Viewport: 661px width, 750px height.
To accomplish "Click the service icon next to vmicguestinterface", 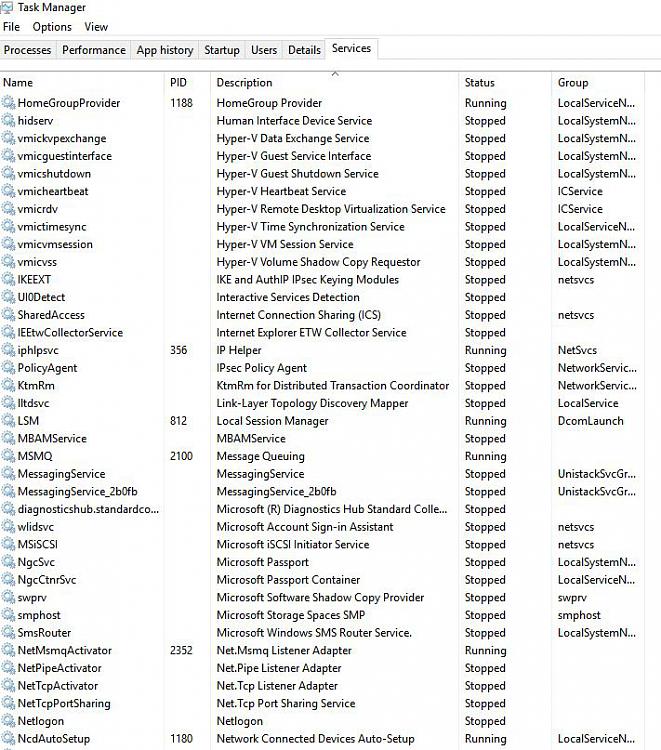I will point(8,155).
